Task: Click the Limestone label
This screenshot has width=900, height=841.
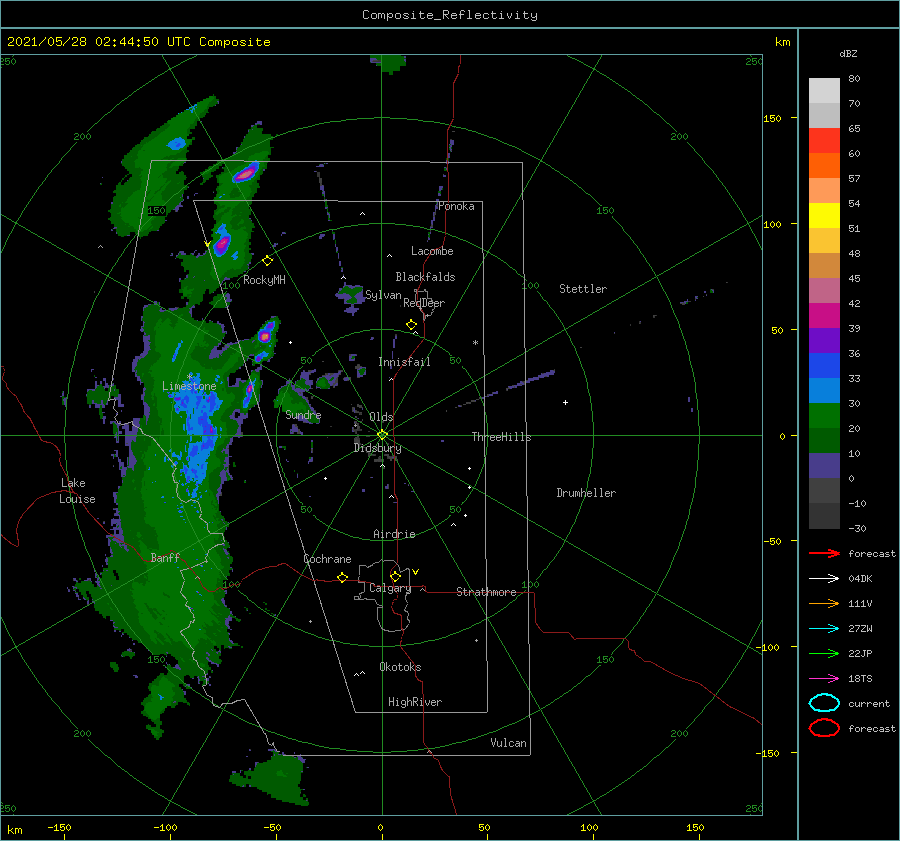Action: (189, 386)
